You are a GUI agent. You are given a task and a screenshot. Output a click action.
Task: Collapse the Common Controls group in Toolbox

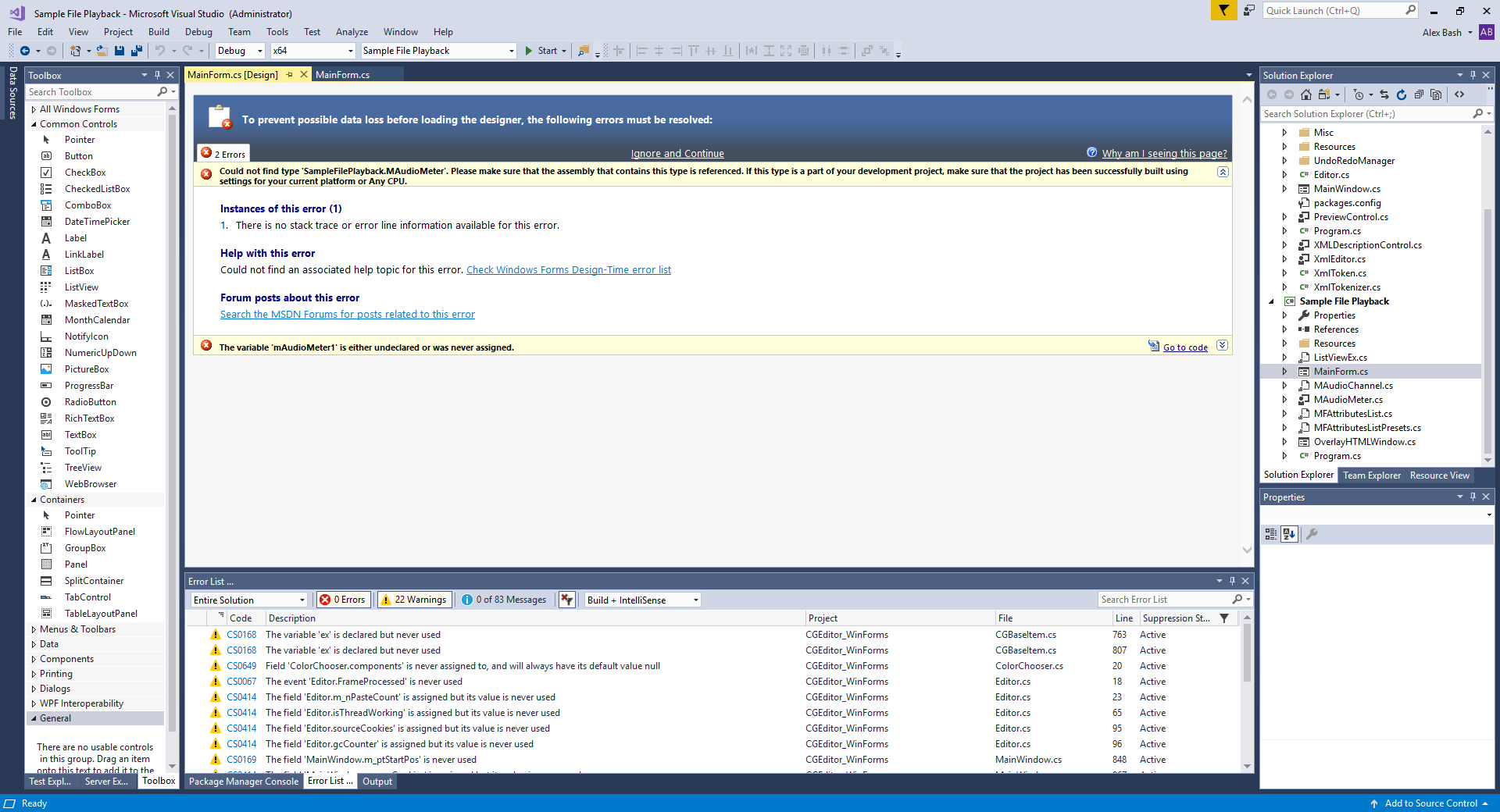click(34, 124)
